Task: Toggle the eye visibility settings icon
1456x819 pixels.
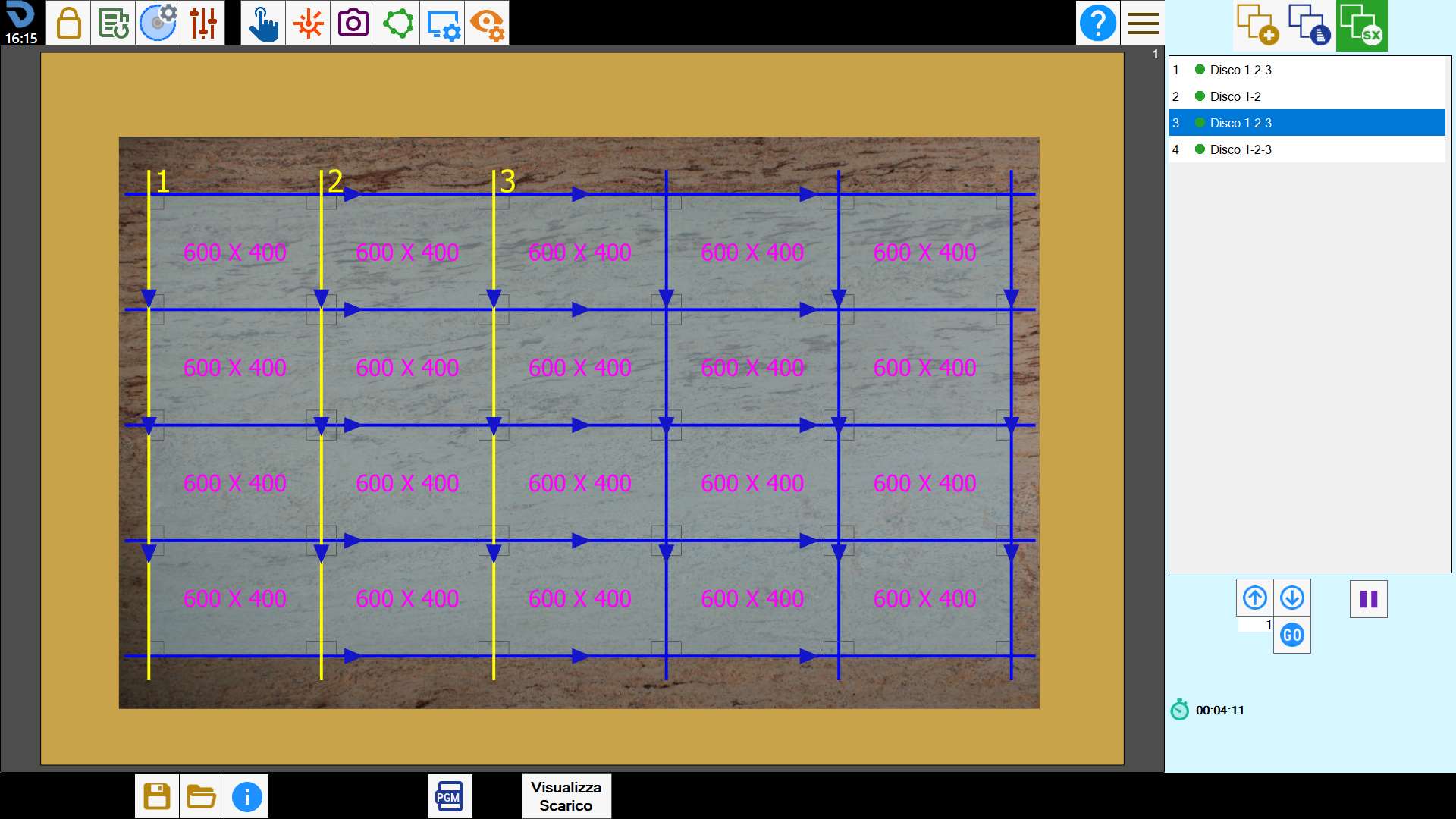Action: click(x=487, y=23)
